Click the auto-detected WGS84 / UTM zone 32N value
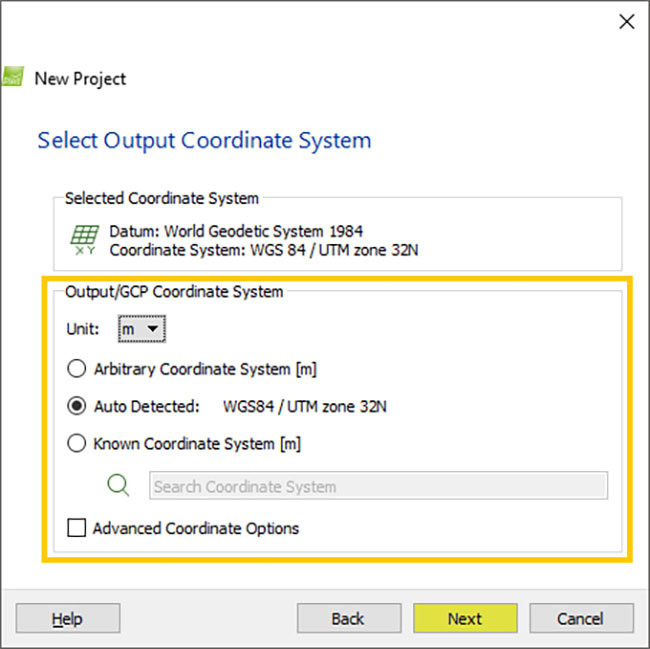Image resolution: width=650 pixels, height=649 pixels. coord(305,407)
